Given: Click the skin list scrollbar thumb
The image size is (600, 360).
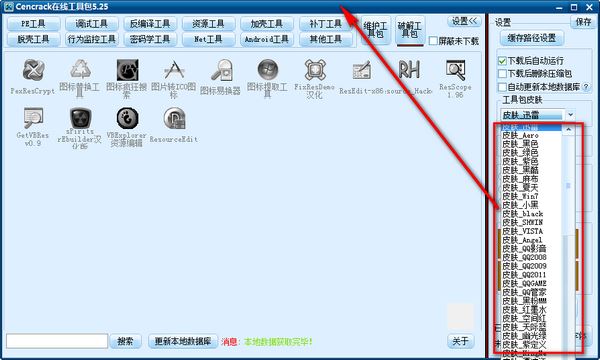Looking at the screenshot, I should point(568,186).
